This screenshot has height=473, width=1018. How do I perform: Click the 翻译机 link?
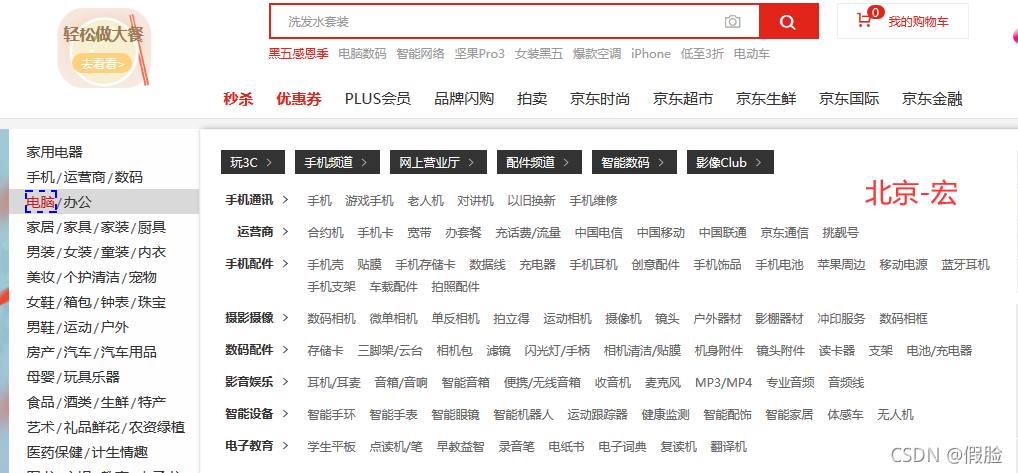[x=728, y=446]
